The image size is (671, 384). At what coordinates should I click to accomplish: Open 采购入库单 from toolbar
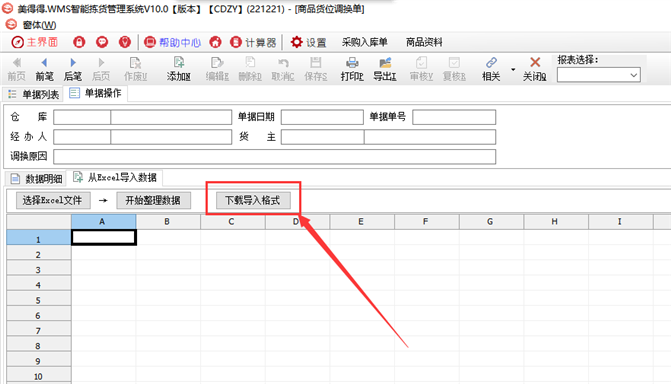pos(365,42)
